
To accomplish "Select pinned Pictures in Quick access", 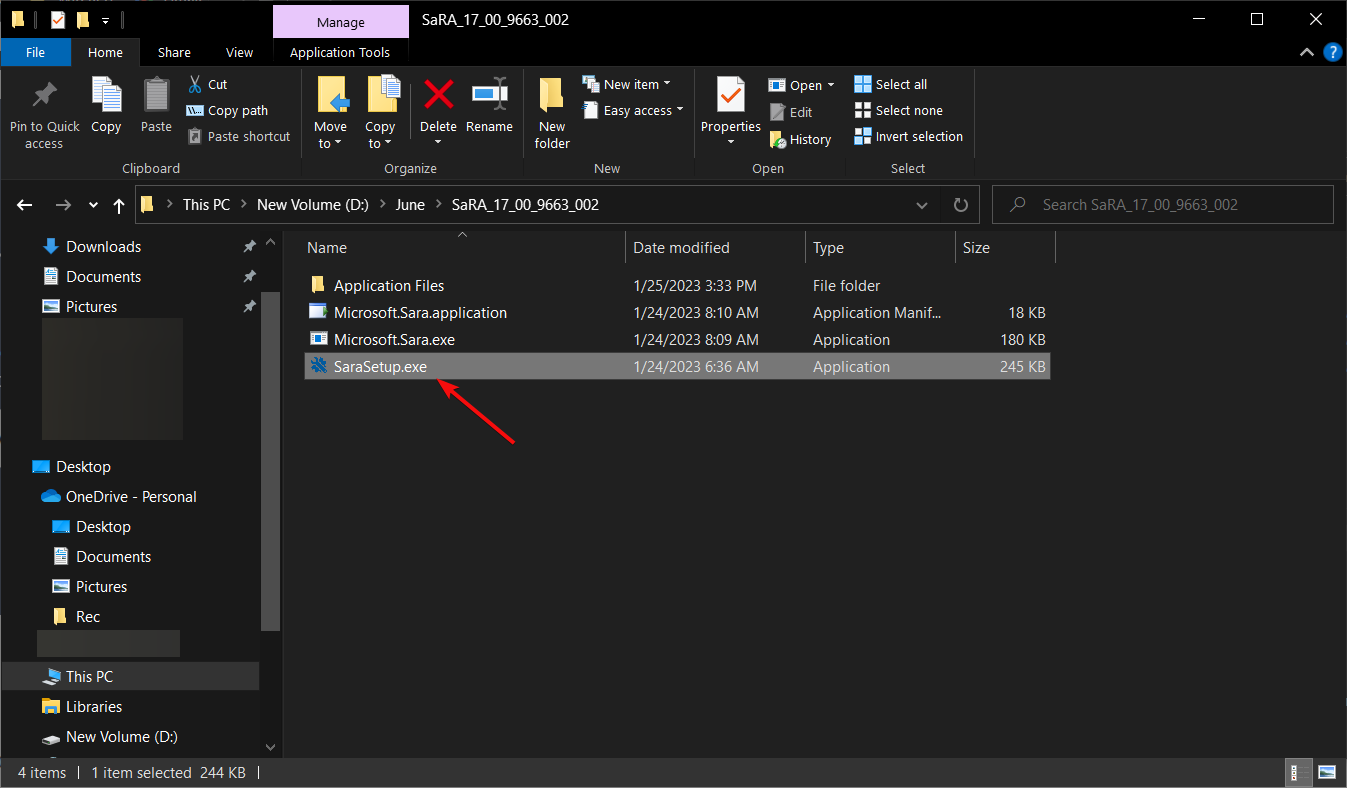I will [x=91, y=307].
